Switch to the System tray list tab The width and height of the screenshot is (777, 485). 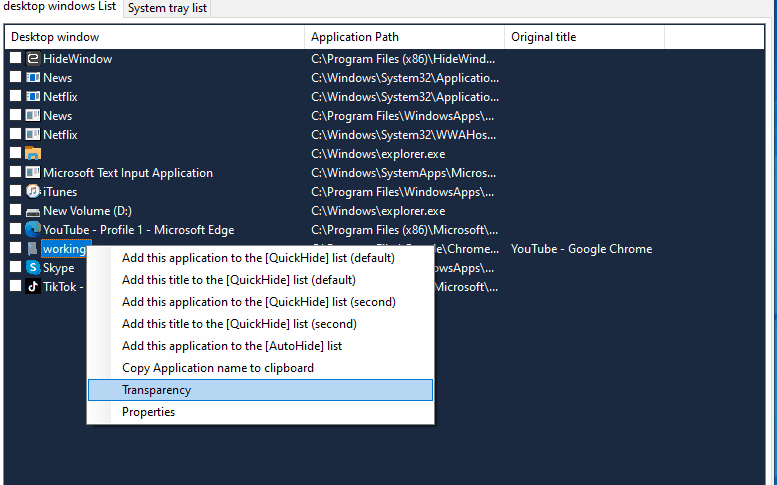[167, 8]
